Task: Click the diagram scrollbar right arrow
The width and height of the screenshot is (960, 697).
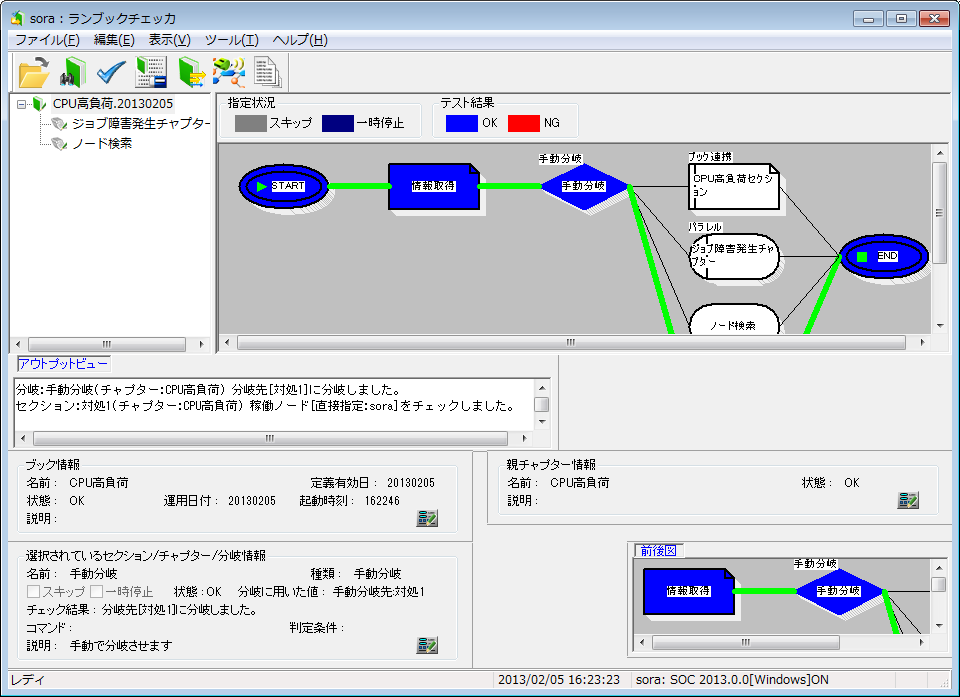Action: [x=922, y=342]
